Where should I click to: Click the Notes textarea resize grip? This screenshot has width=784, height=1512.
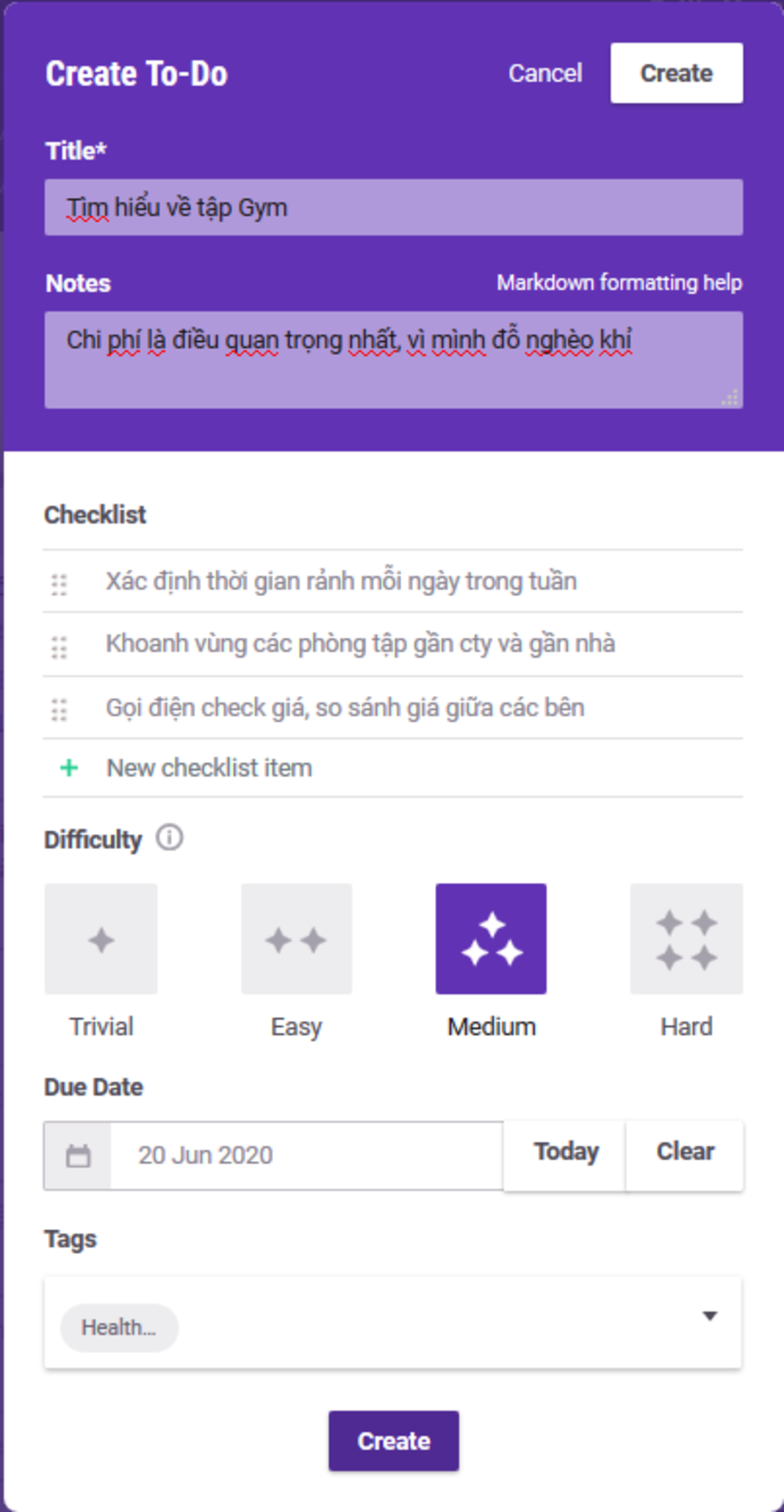click(x=730, y=397)
